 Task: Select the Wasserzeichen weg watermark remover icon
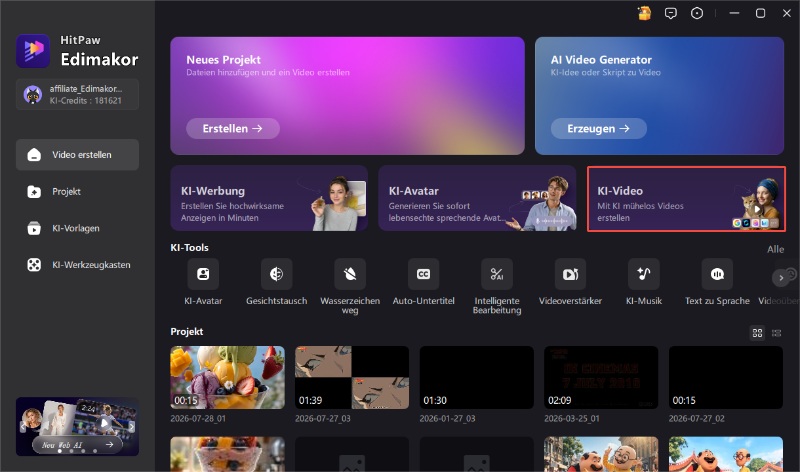[350, 274]
